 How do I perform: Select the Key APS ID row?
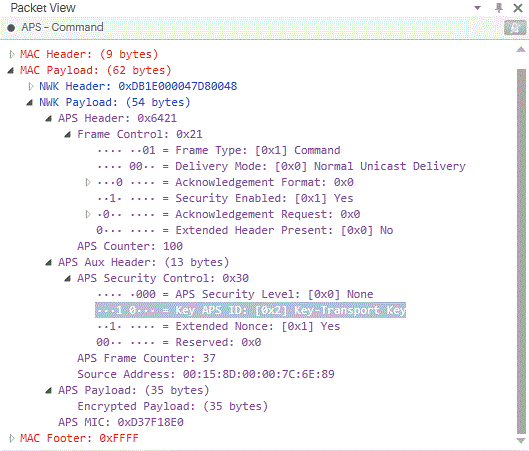click(250, 310)
